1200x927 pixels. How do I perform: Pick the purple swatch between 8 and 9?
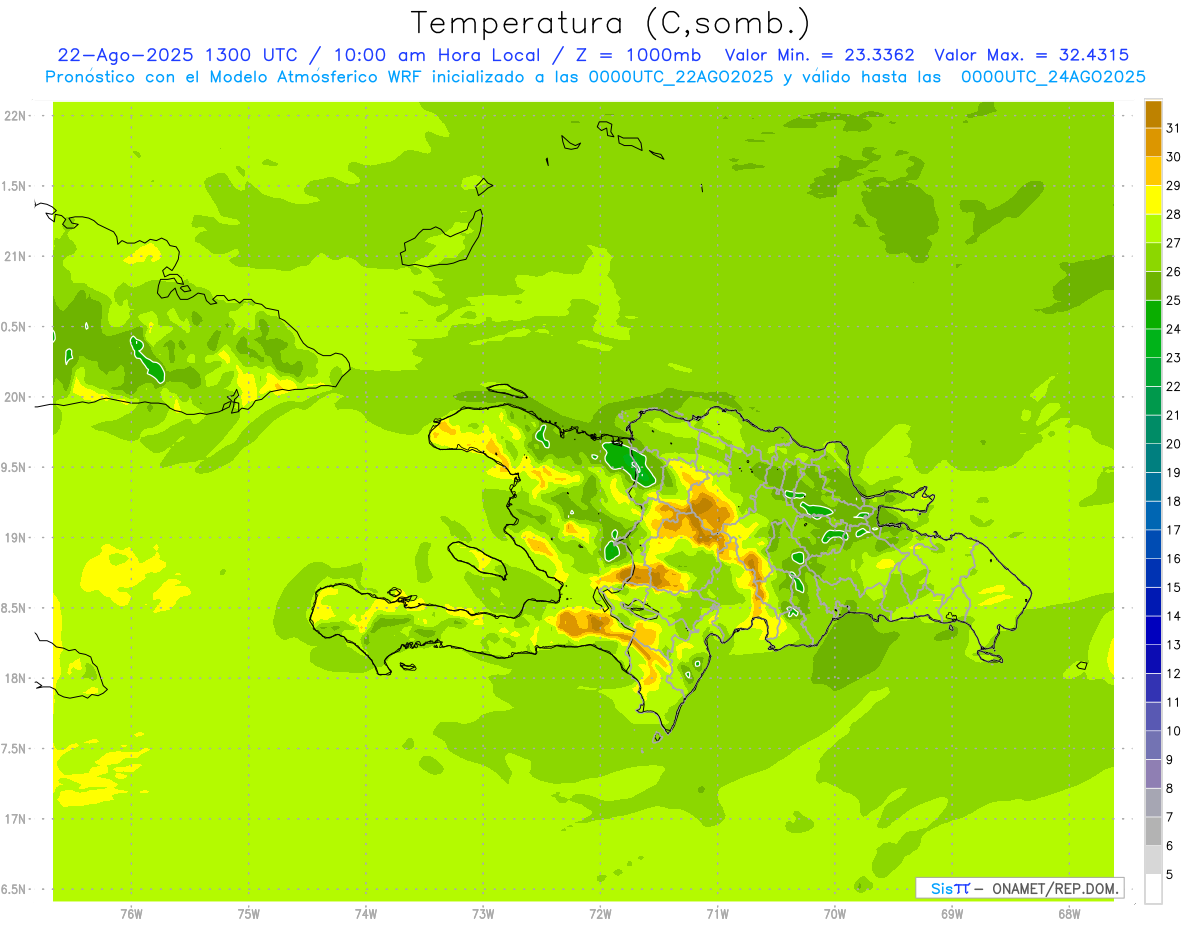click(1153, 774)
